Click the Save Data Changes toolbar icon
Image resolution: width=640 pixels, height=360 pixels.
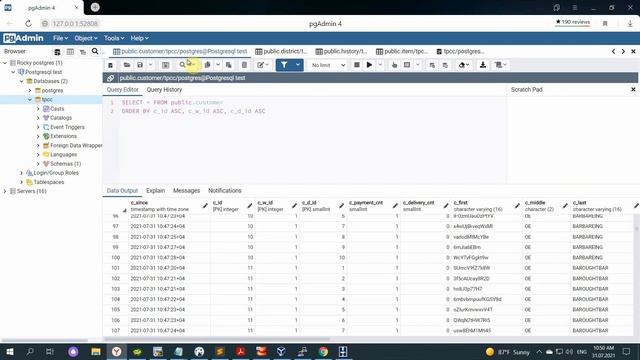(165, 65)
